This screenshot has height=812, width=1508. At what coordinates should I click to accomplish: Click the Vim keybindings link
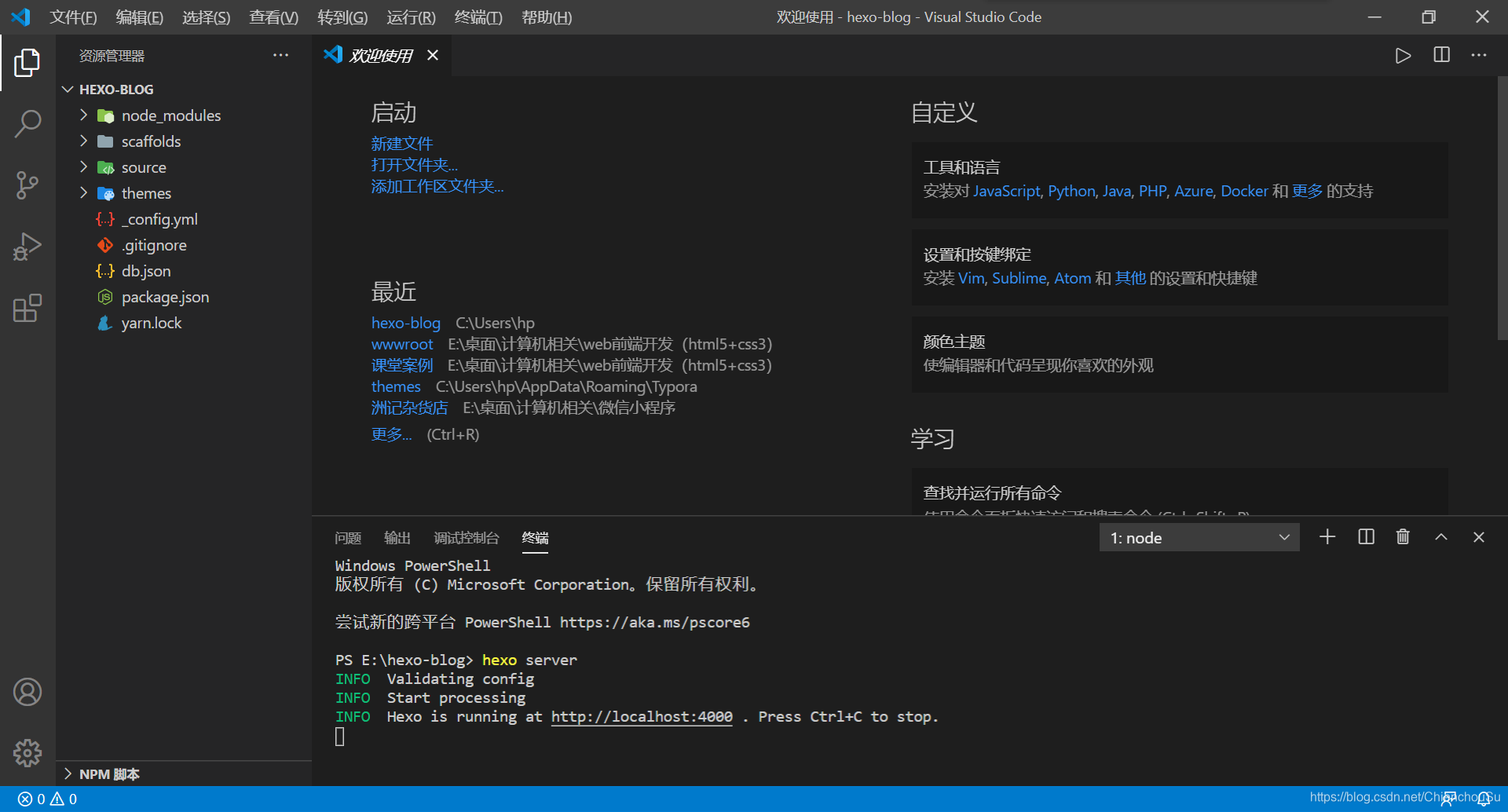(971, 278)
